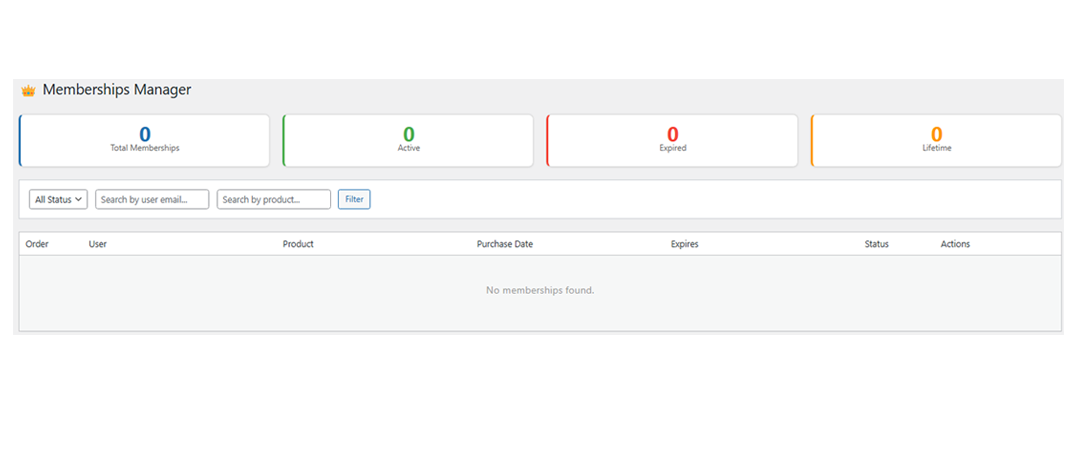
Task: Click the Memberships Manager page title
Action: pos(116,90)
